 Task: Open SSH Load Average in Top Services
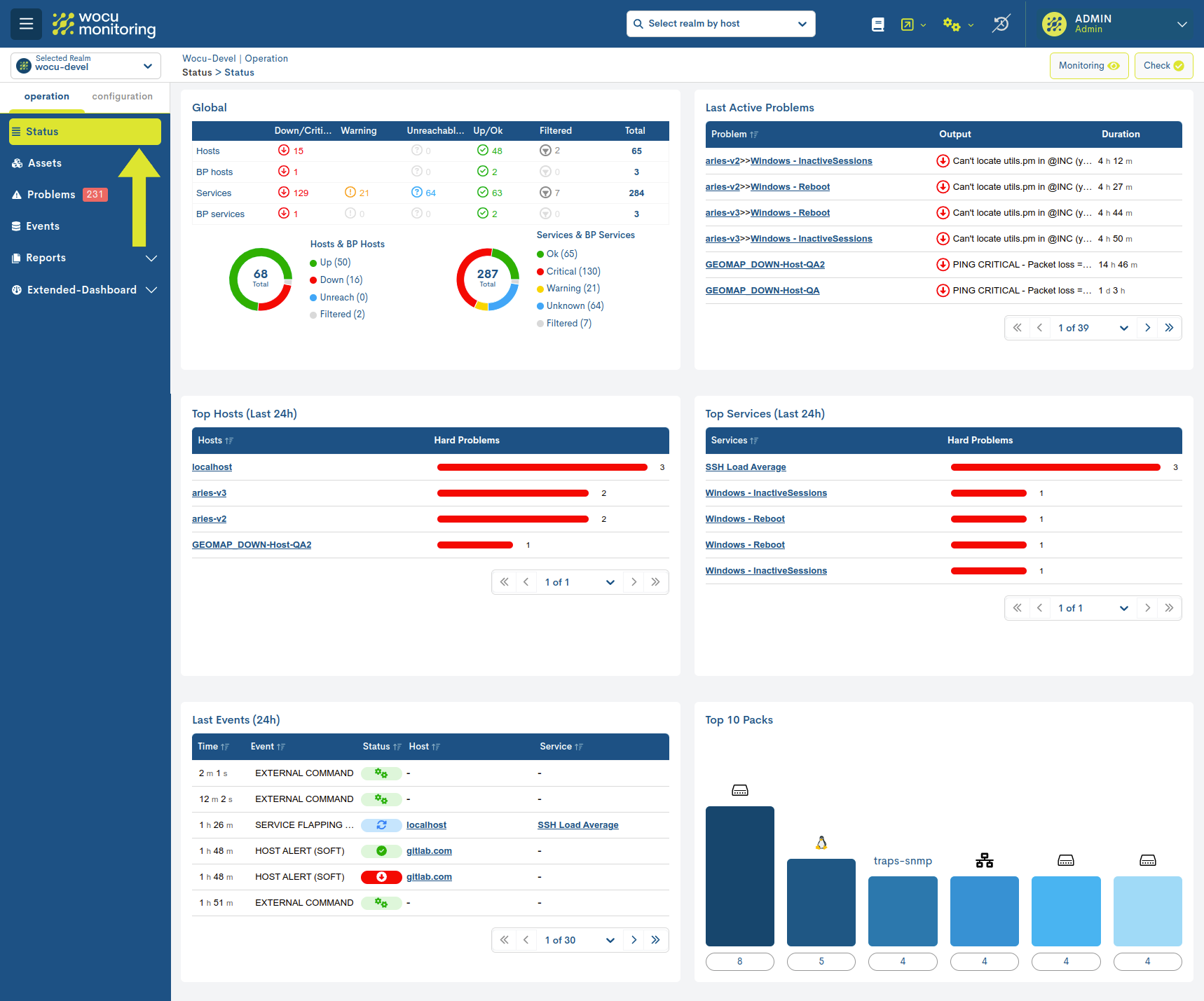pos(746,467)
